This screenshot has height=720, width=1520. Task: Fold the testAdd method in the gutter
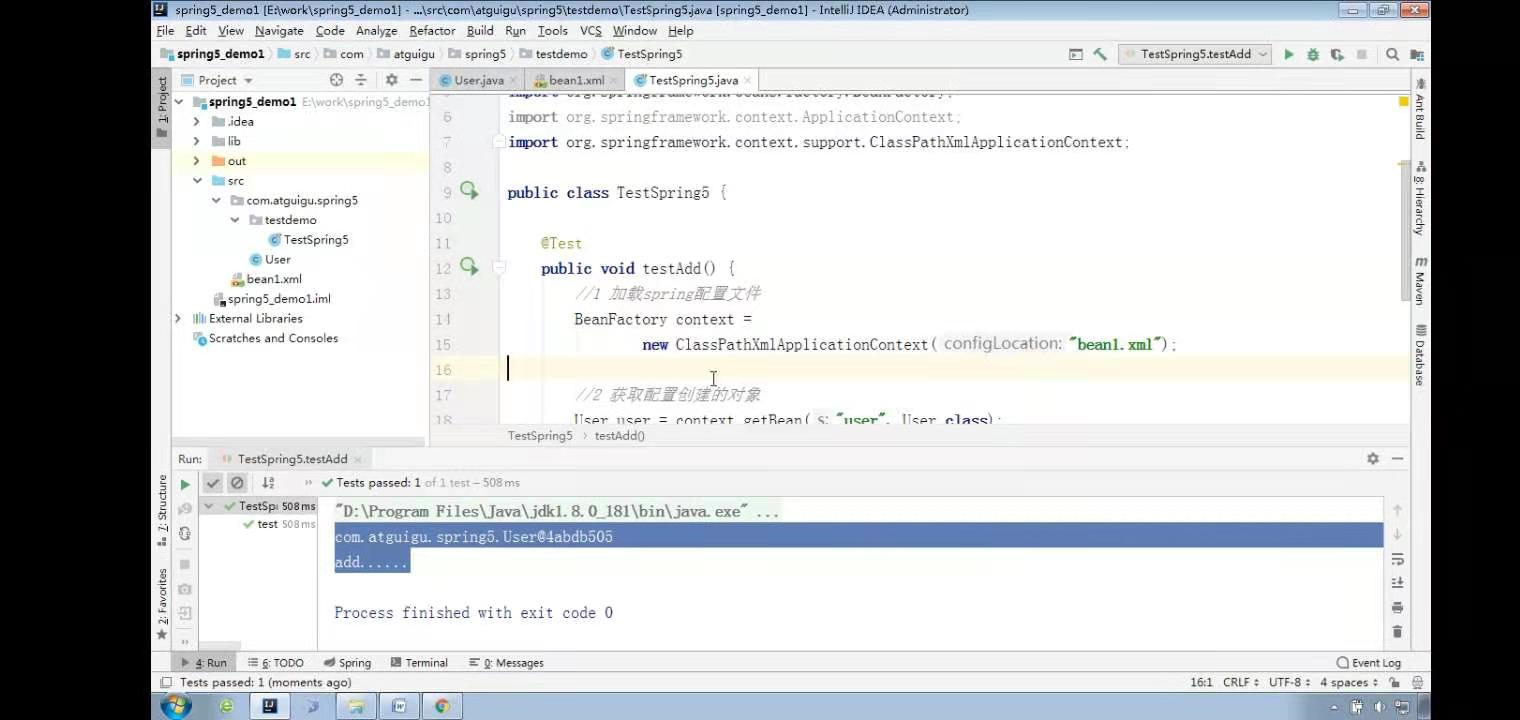[500, 268]
